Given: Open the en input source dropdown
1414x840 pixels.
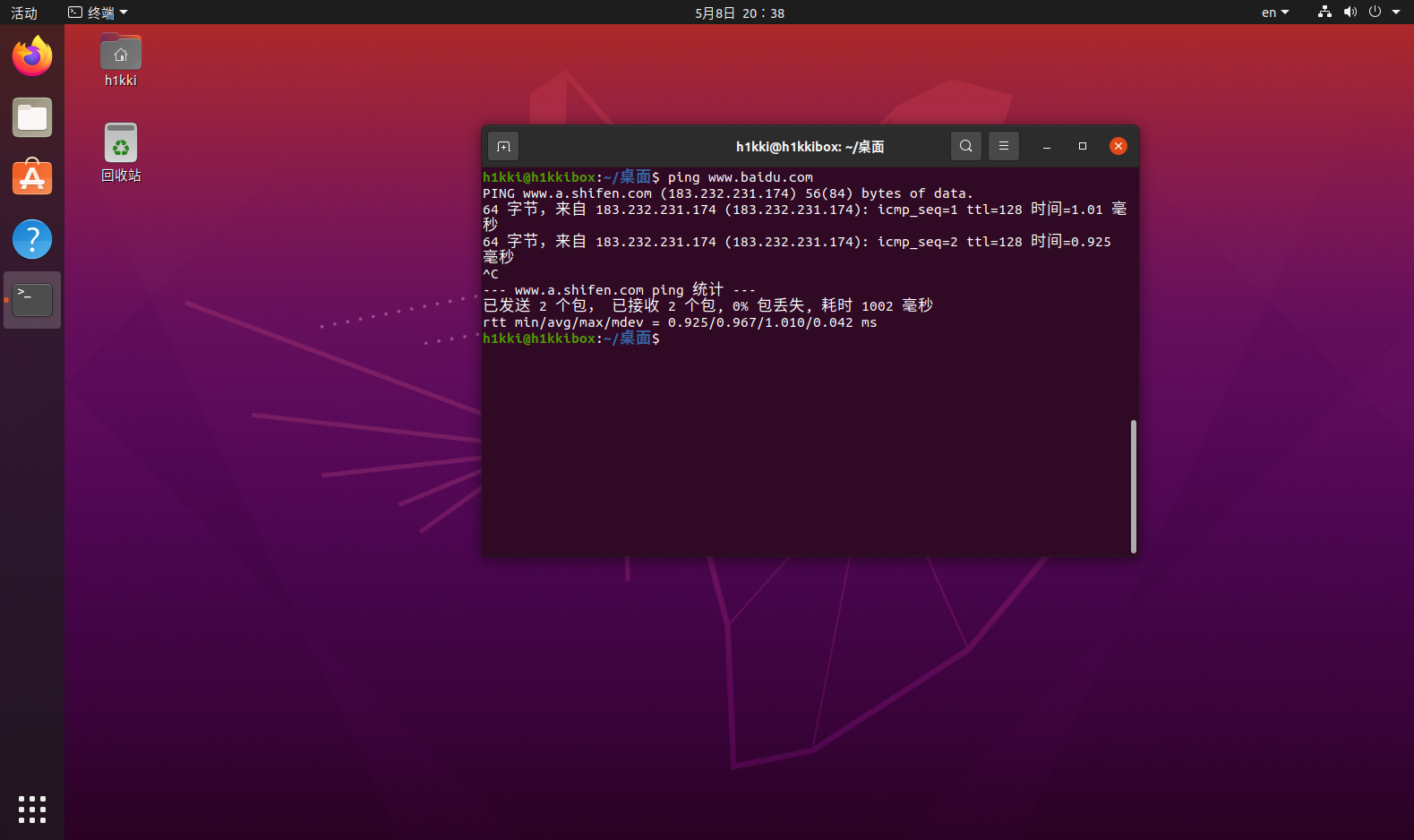Looking at the screenshot, I should [1275, 13].
